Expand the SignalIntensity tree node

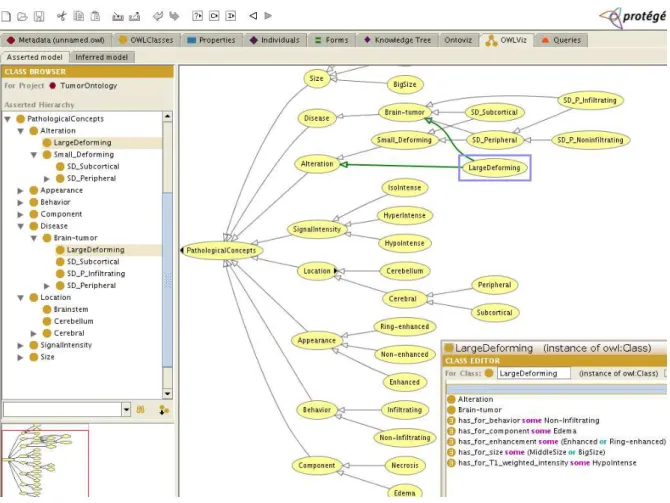click(20, 345)
